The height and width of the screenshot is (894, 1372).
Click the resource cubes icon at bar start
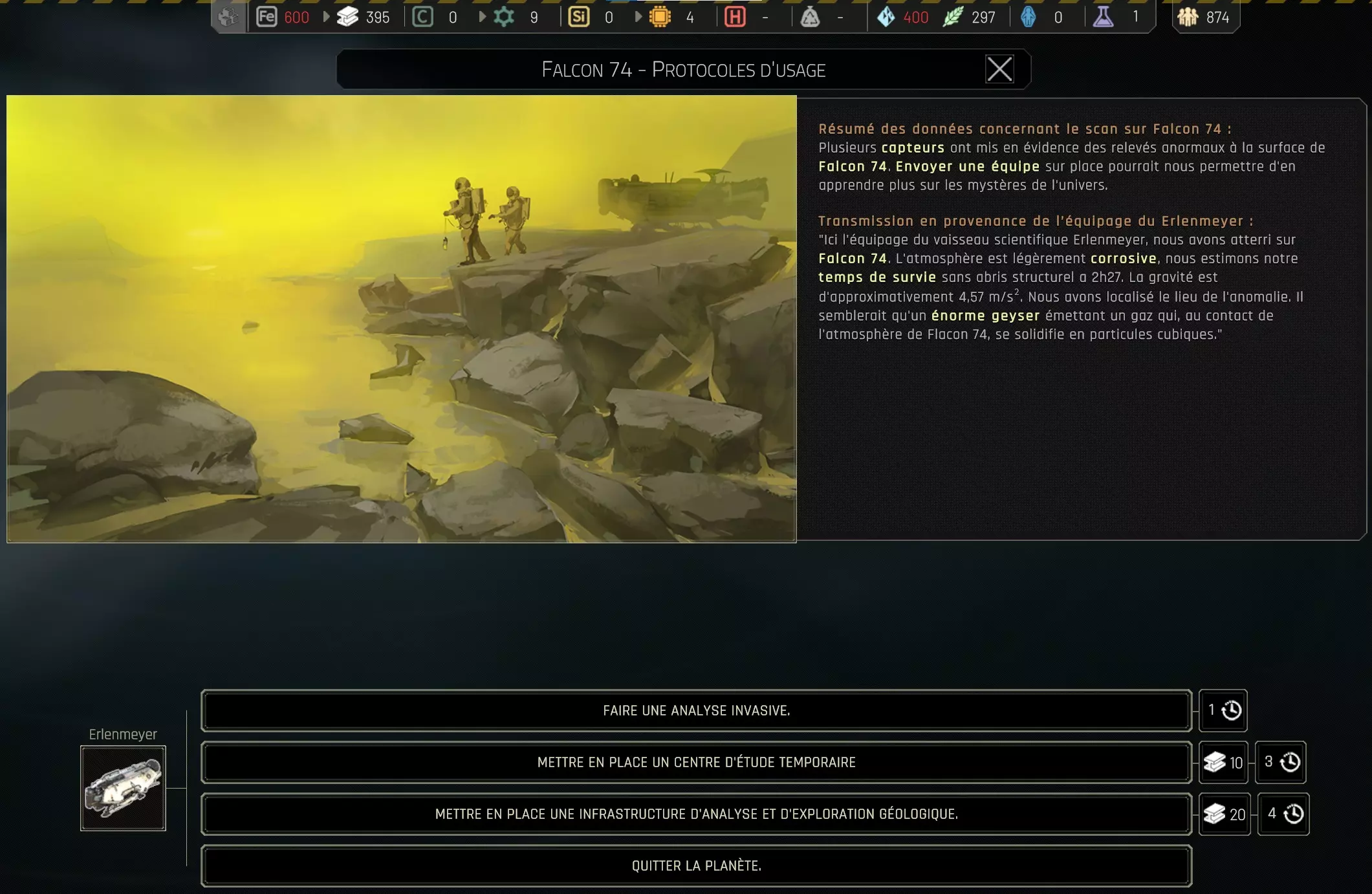click(x=228, y=17)
